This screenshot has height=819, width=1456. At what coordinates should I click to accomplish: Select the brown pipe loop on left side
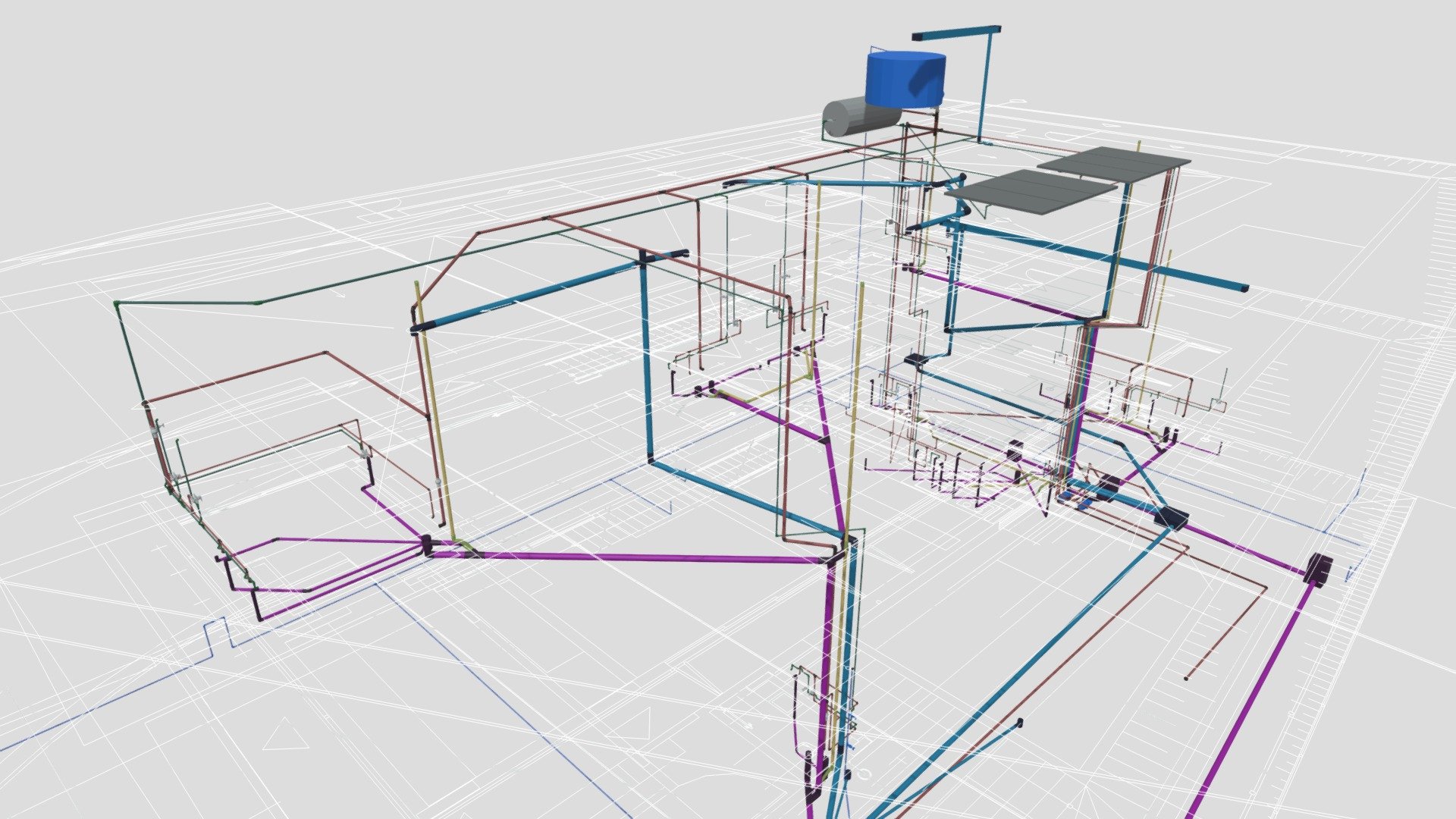(x=288, y=387)
